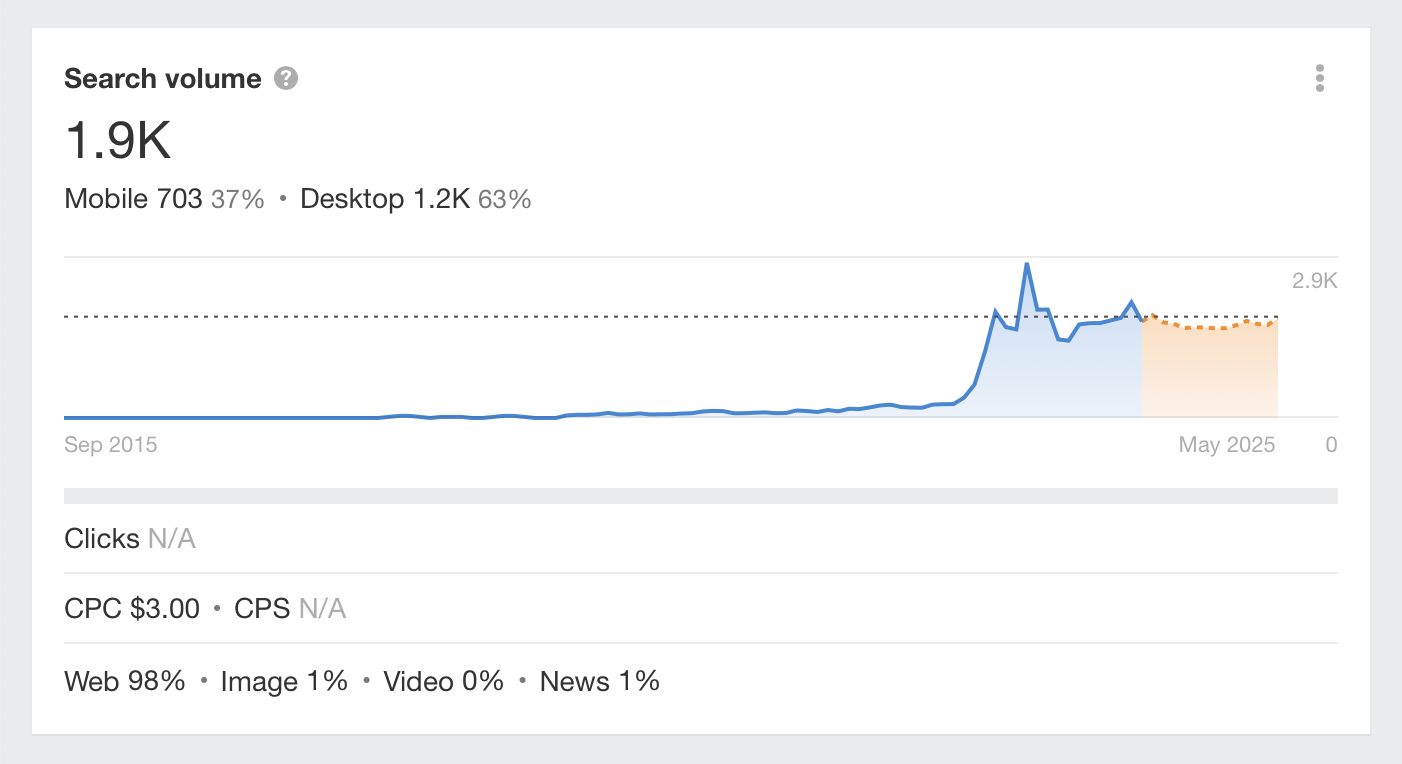Click the 1.9K total search volume figure
Viewport: 1402px width, 764px height.
click(x=117, y=142)
